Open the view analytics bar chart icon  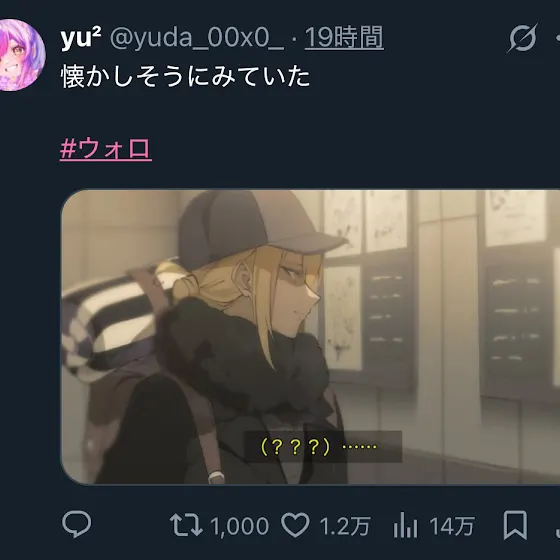tap(405, 525)
